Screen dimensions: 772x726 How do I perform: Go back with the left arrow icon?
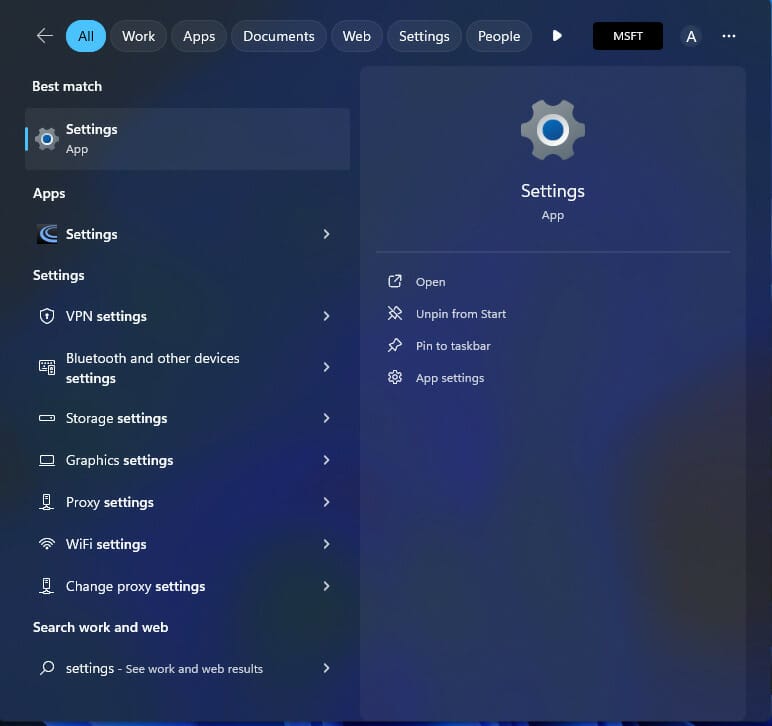[x=45, y=36]
